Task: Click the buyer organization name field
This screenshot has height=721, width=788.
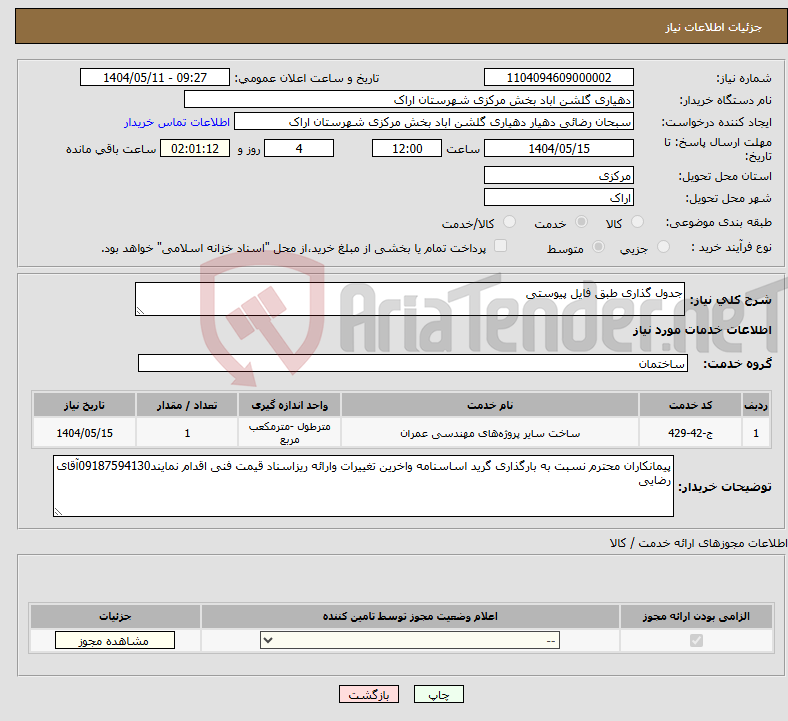Action: point(409,99)
